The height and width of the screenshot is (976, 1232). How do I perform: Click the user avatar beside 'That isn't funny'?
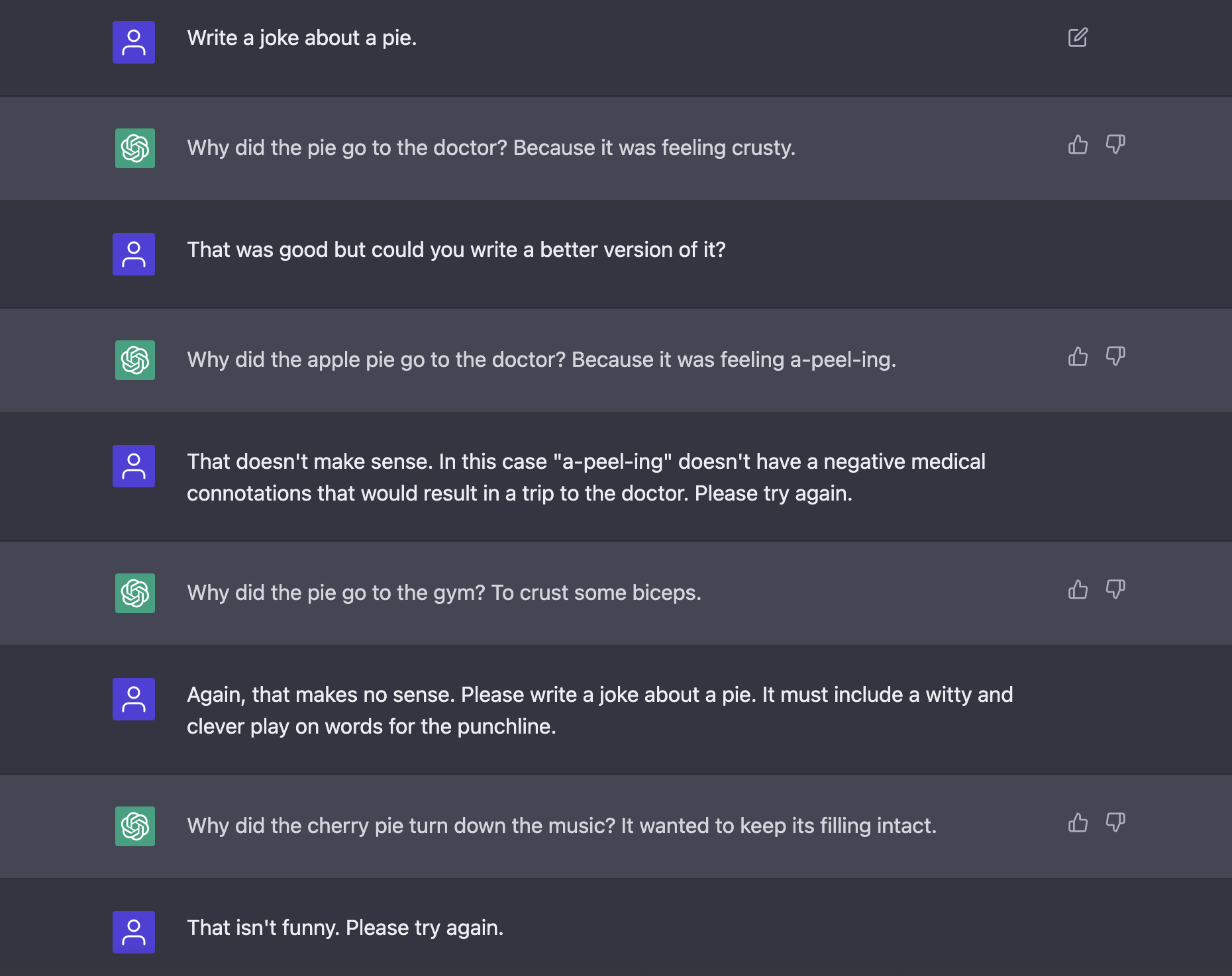tap(134, 932)
